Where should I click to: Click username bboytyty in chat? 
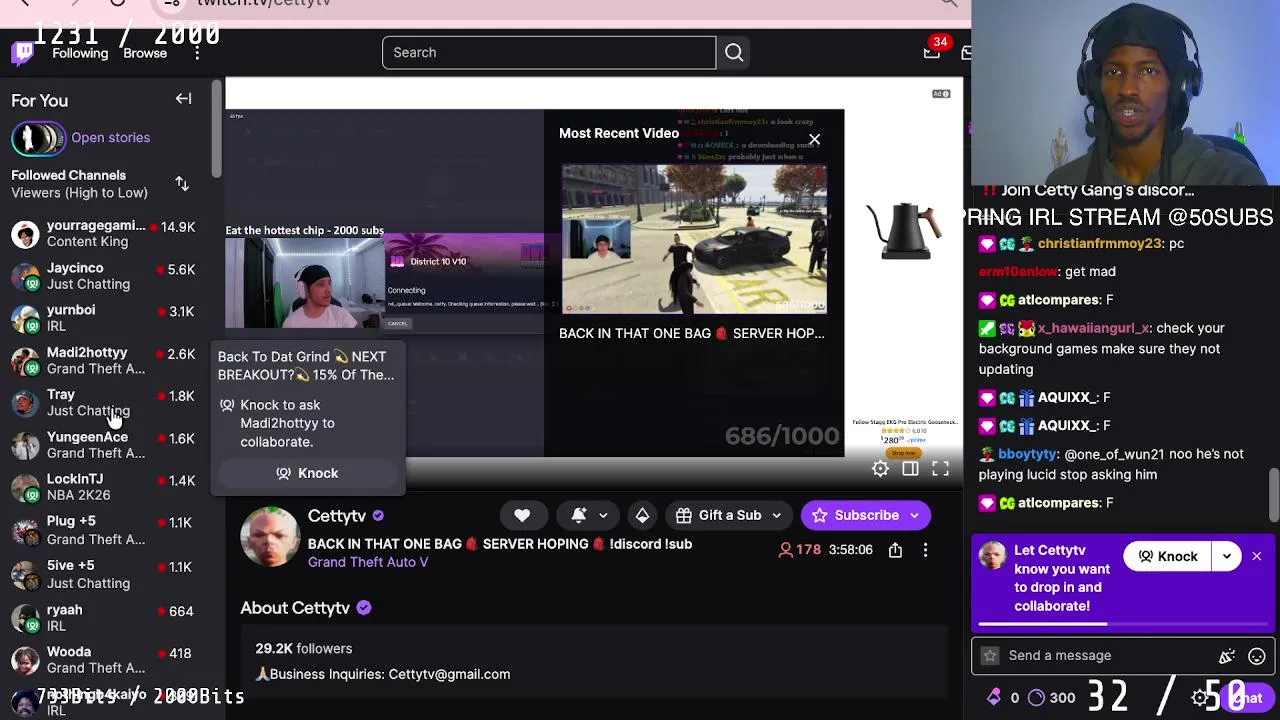[1027, 454]
